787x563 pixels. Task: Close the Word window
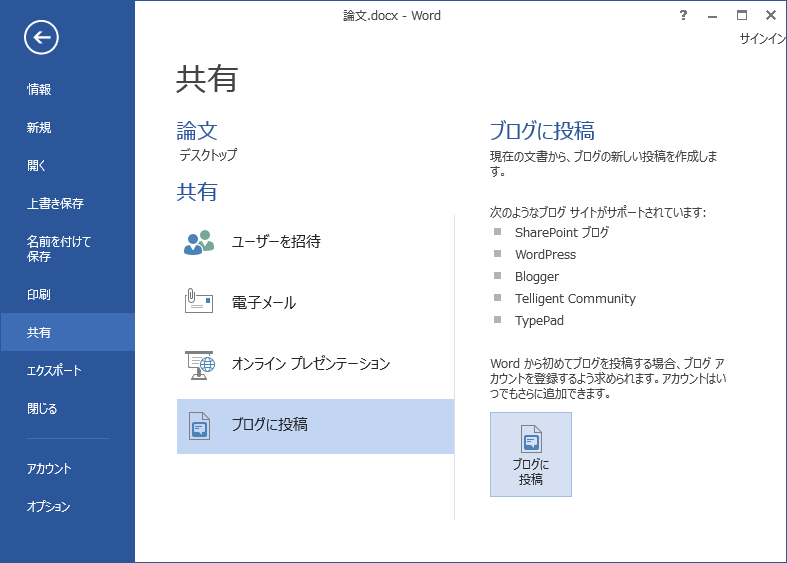pyautogui.click(x=771, y=16)
